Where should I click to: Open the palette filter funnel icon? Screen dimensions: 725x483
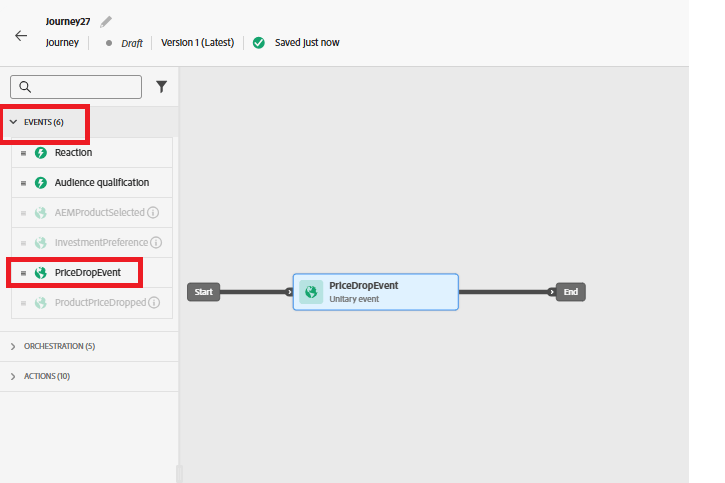(161, 87)
